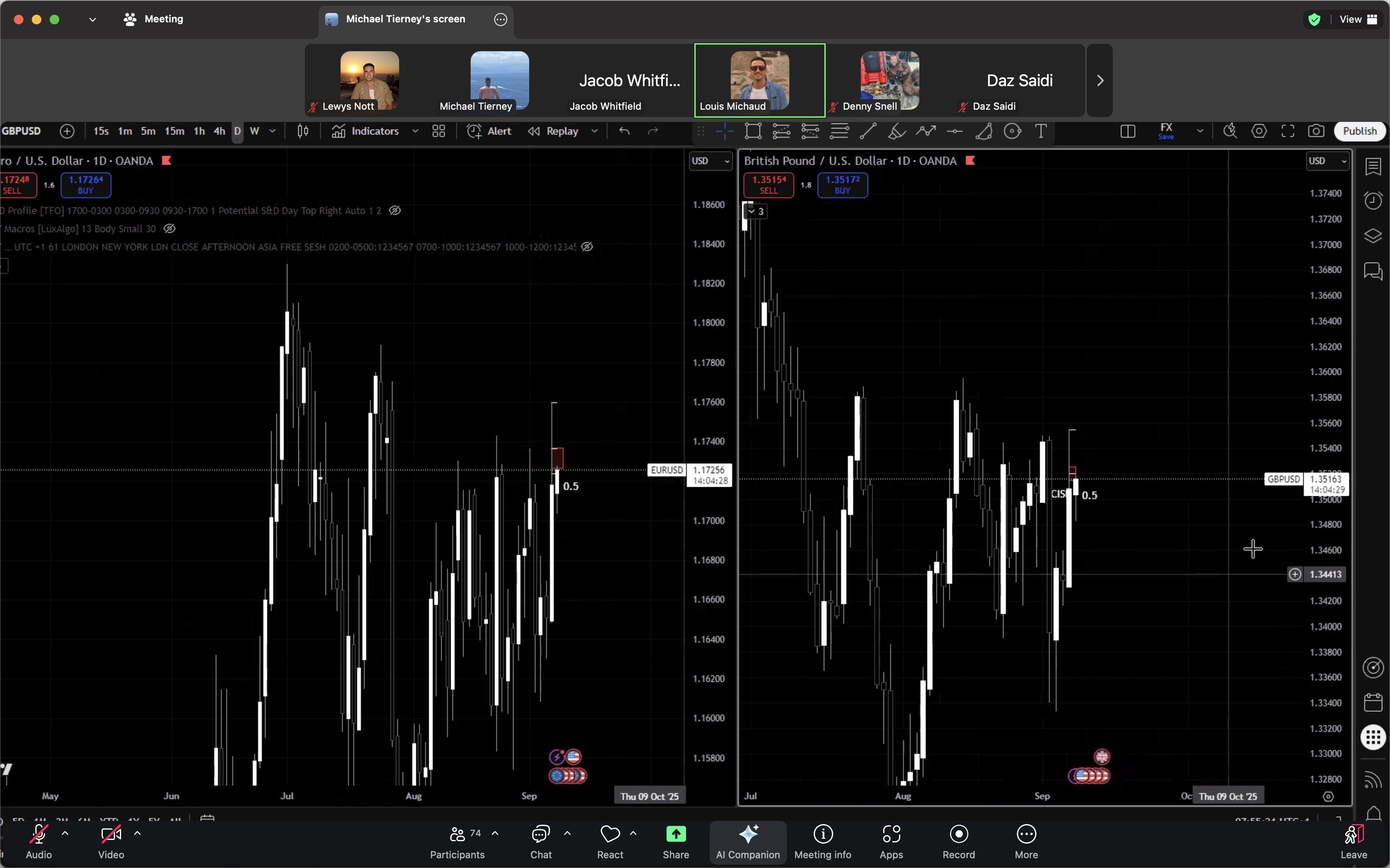Open chats panel in right sidebar
The image size is (1390, 868).
click(x=1373, y=271)
